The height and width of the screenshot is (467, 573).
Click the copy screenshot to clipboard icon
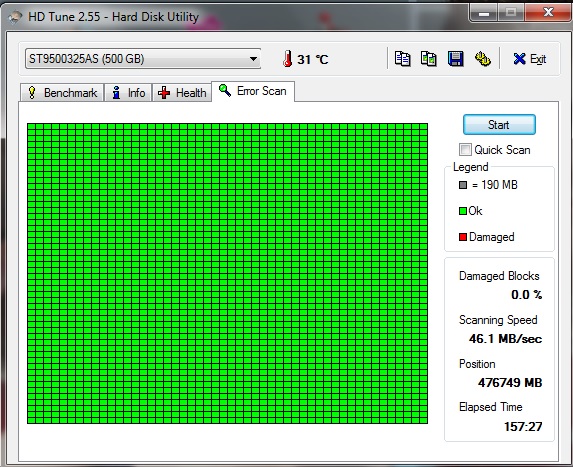[429, 59]
